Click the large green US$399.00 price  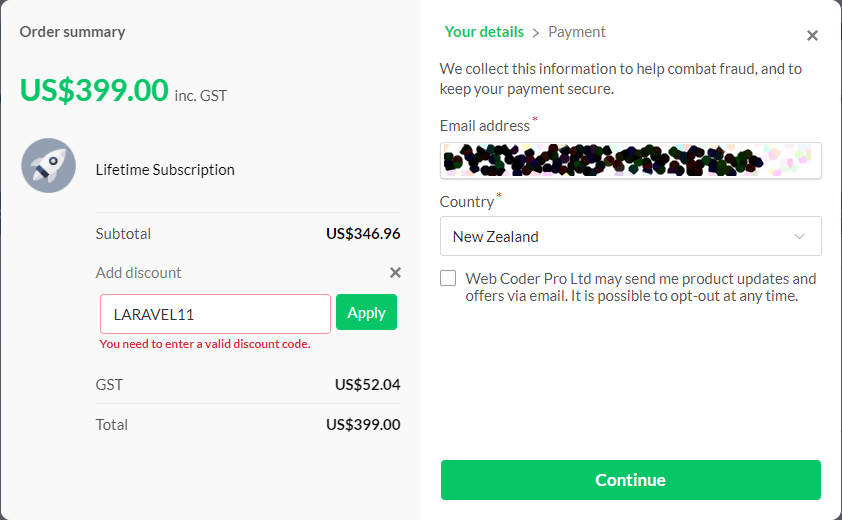[94, 90]
